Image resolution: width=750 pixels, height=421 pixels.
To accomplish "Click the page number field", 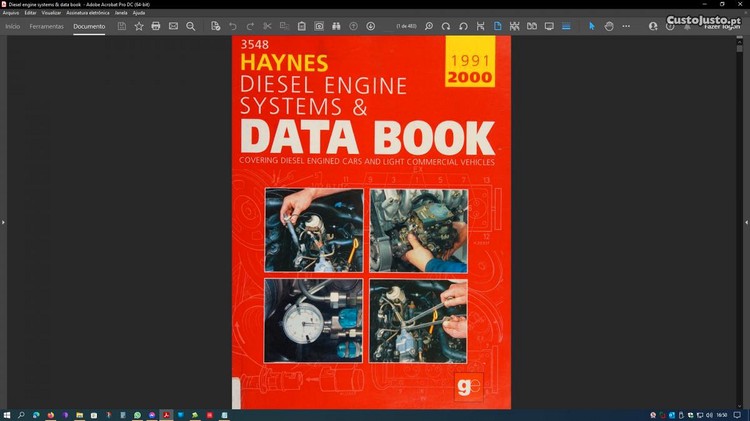I will 405,26.
